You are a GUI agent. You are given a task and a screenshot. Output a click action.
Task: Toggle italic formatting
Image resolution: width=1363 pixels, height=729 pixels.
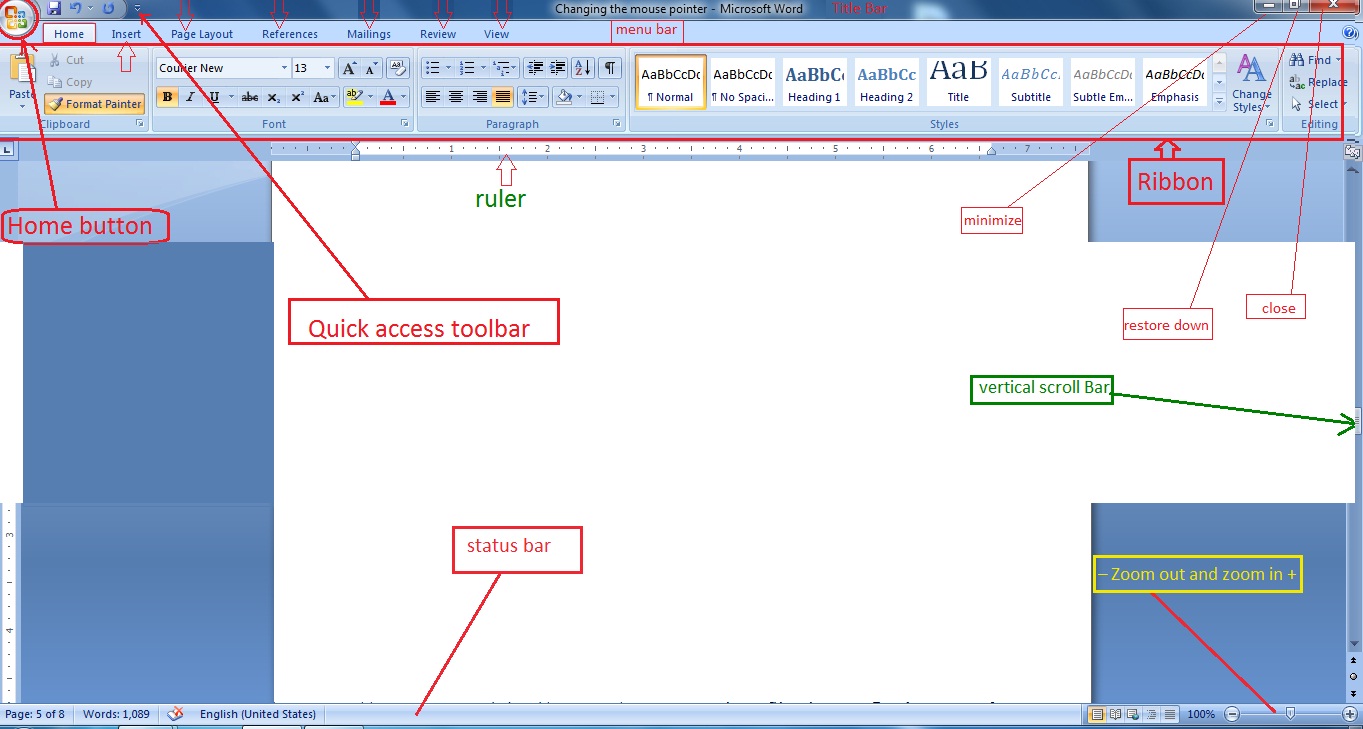[189, 97]
